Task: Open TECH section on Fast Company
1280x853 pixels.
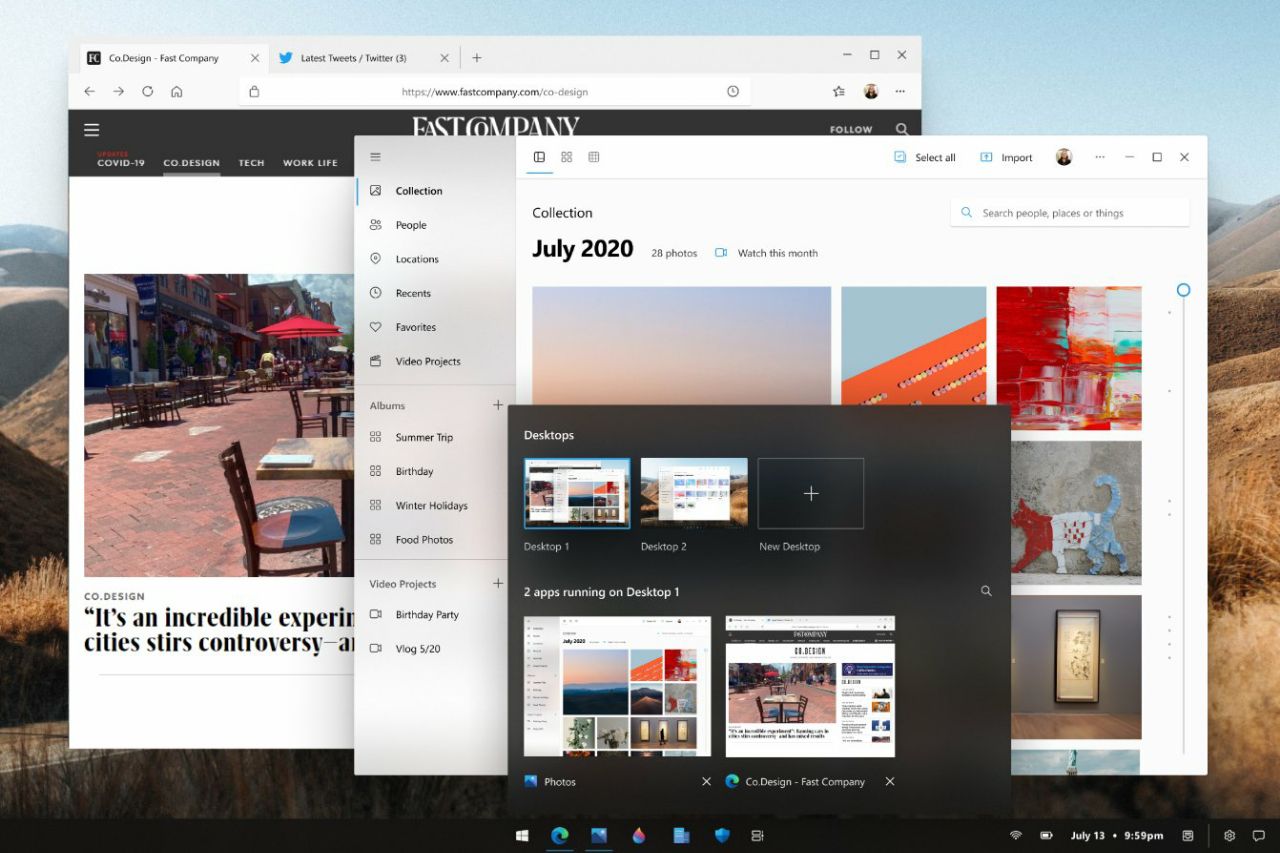Action: pyautogui.click(x=251, y=163)
